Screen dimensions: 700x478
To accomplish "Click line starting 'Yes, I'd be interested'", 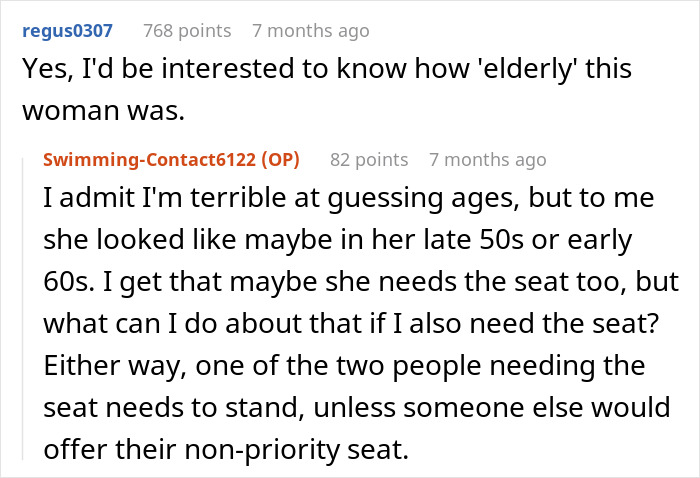I will [327, 72].
